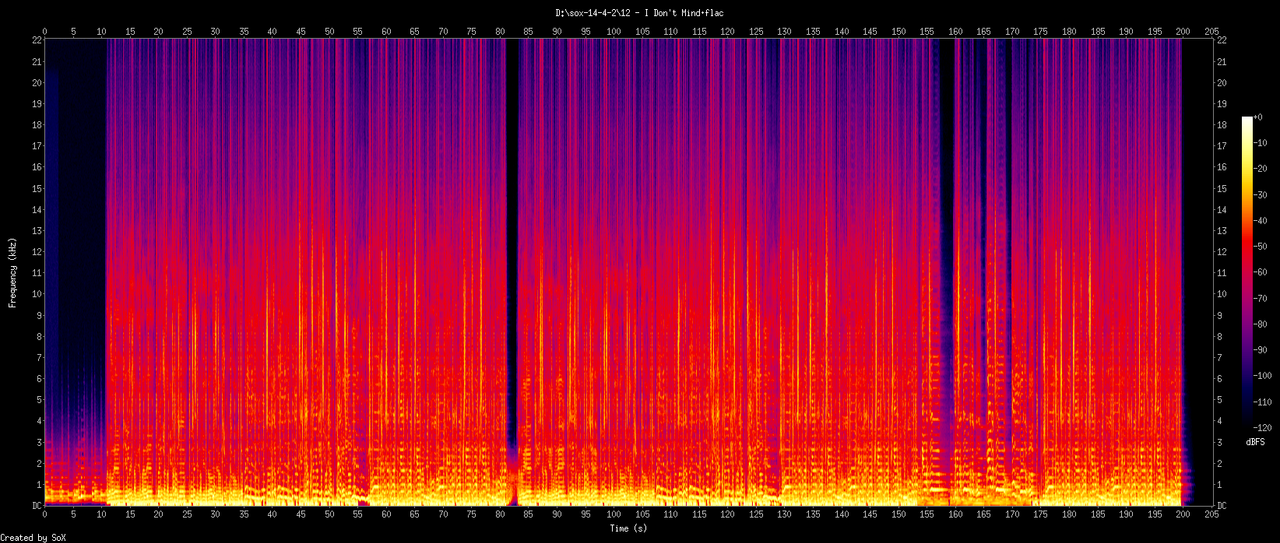Click the 'Time (s)' axis label
This screenshot has height=543, width=1280.
(x=630, y=528)
